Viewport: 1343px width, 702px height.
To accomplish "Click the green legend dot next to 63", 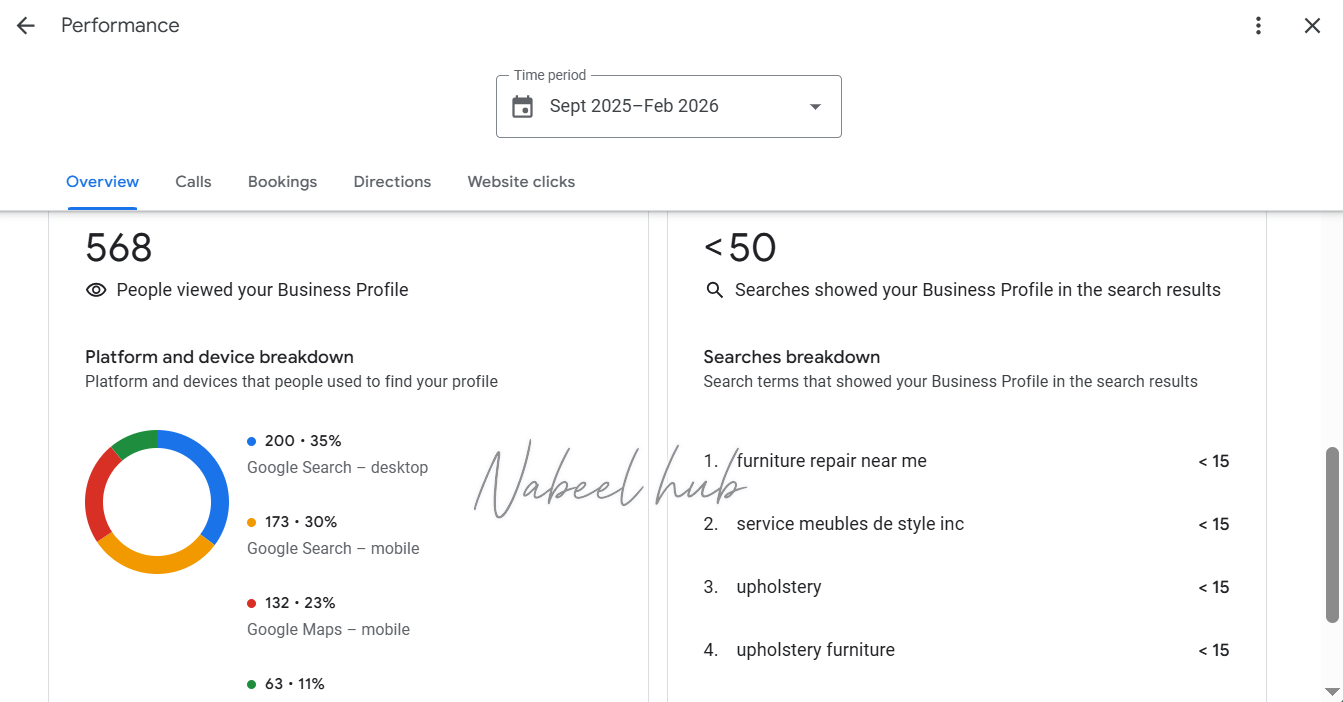I will coord(252,684).
